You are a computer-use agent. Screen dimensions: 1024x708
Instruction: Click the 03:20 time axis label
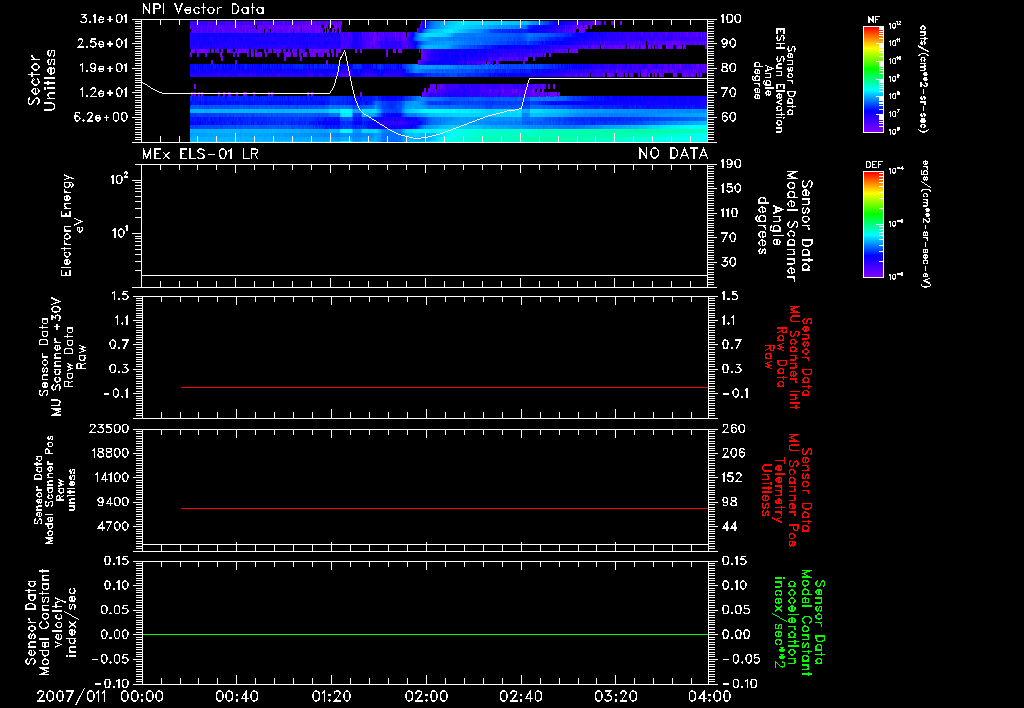(x=616, y=696)
